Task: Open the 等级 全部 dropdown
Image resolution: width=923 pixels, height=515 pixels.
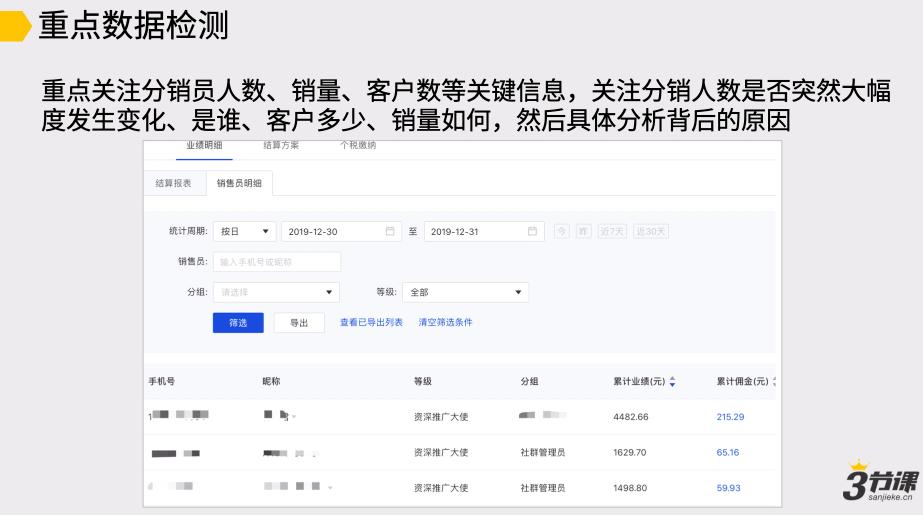Action: [x=465, y=292]
